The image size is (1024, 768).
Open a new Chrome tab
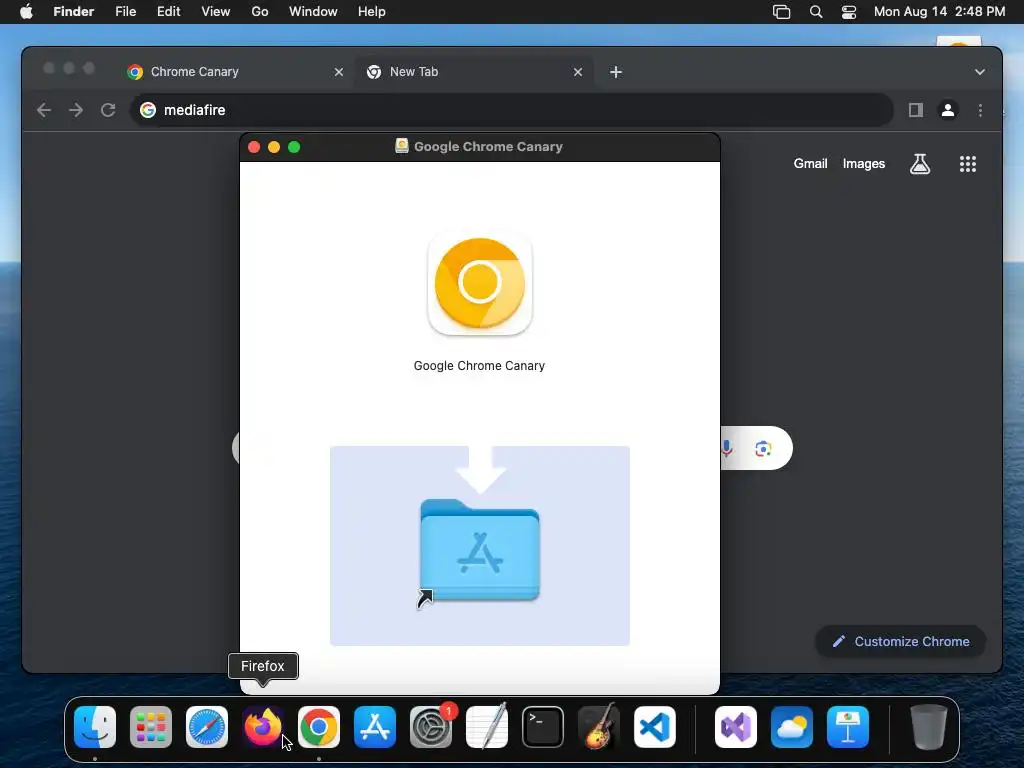coord(616,72)
